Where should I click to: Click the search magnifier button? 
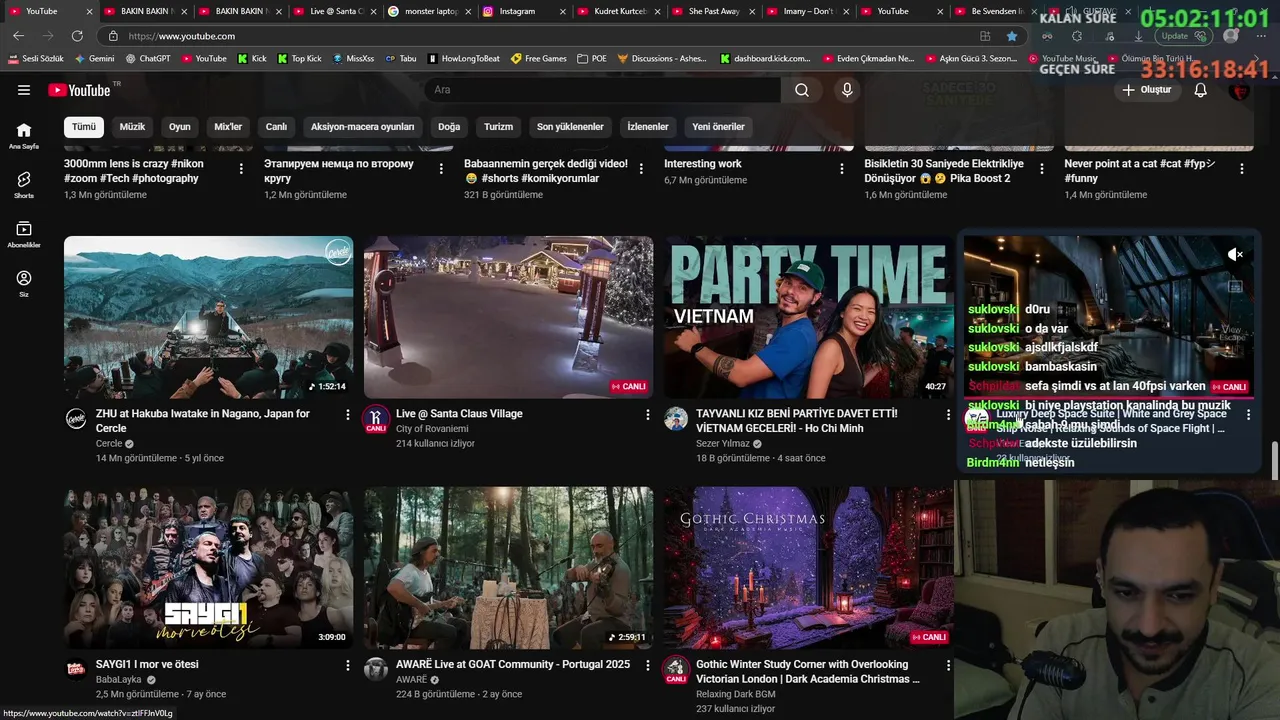[802, 90]
